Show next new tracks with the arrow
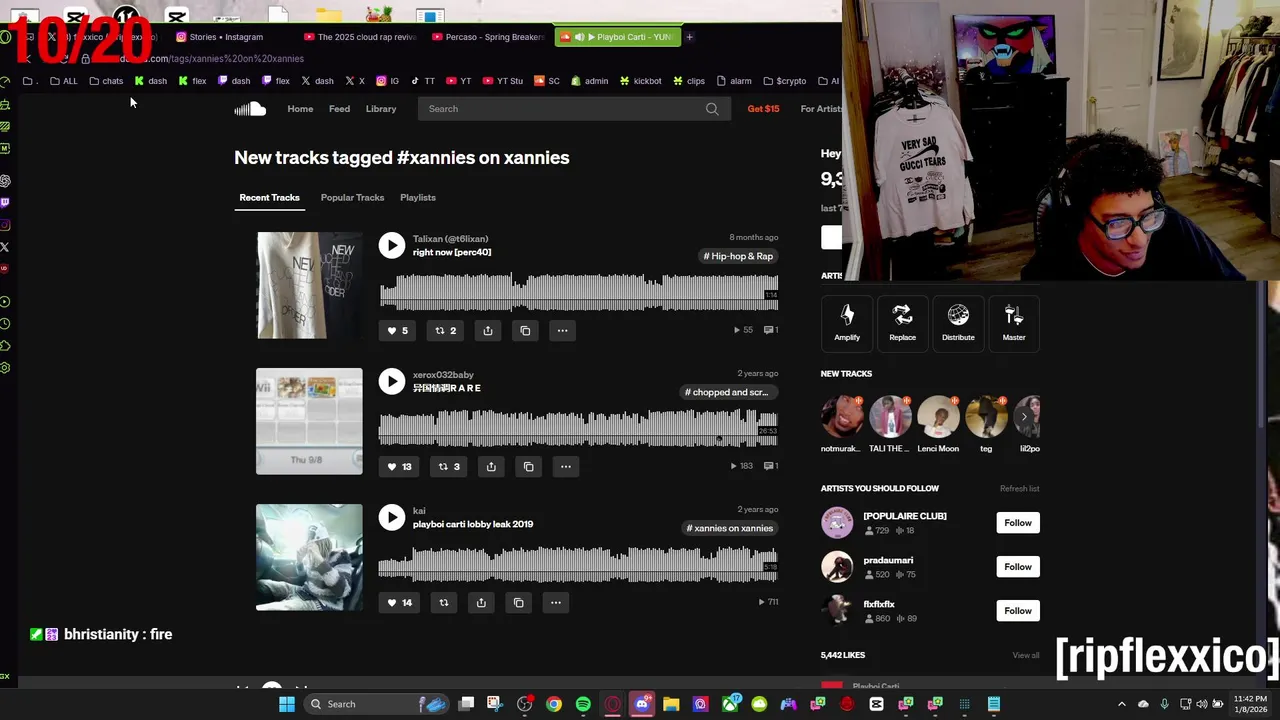 tap(1025, 417)
